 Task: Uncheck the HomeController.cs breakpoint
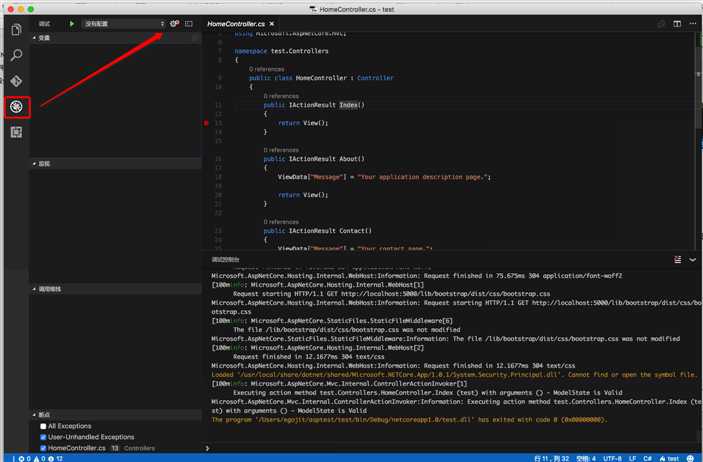pos(43,448)
